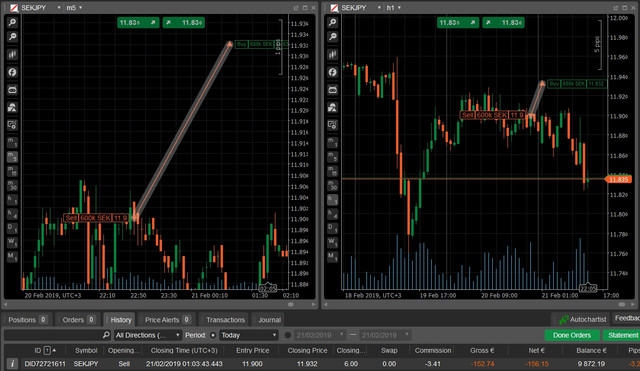Open chart type selector in h1 chart
Viewport: 640px width, 371px height.
(x=333, y=54)
